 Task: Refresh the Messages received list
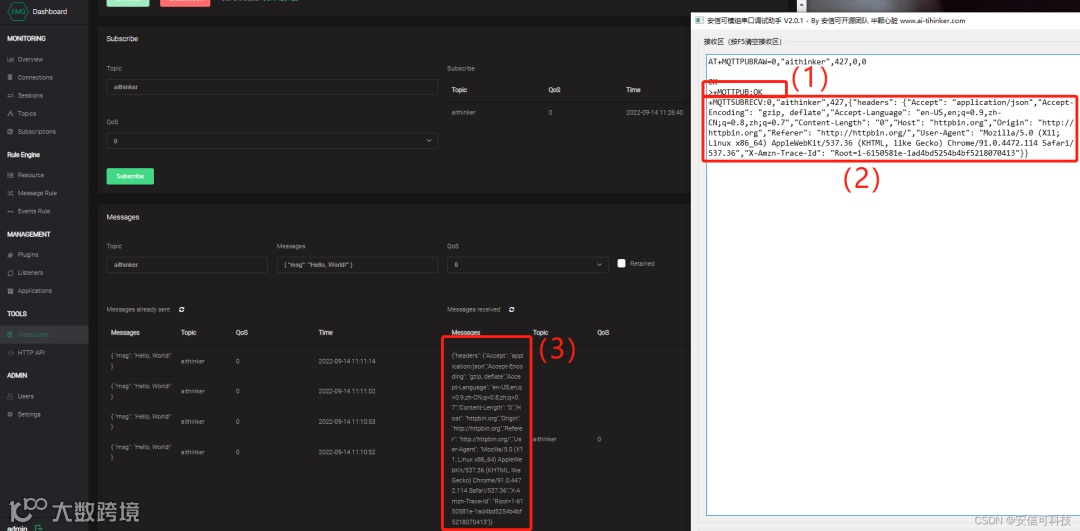pyautogui.click(x=512, y=310)
